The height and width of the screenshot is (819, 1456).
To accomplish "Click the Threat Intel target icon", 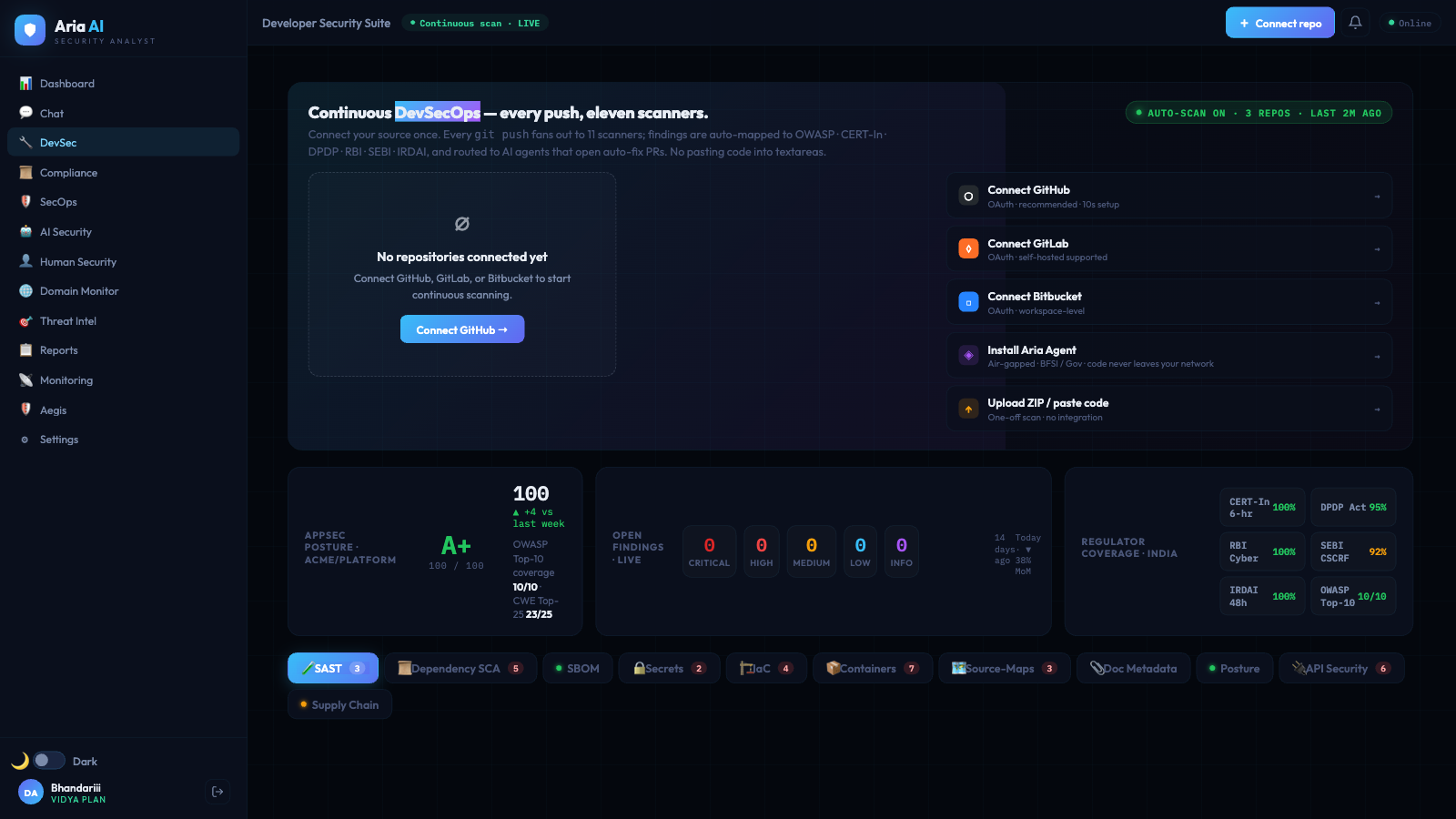I will click(x=25, y=321).
